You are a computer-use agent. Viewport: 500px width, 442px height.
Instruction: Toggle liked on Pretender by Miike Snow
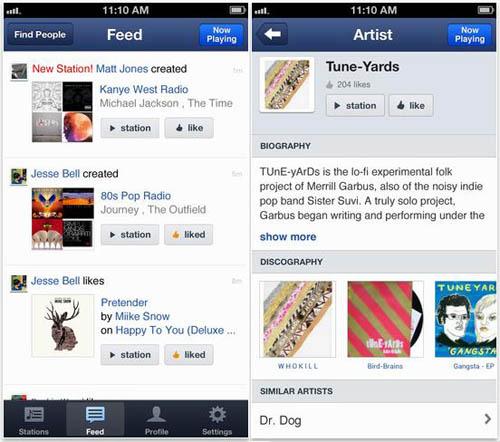pyautogui.click(x=189, y=355)
